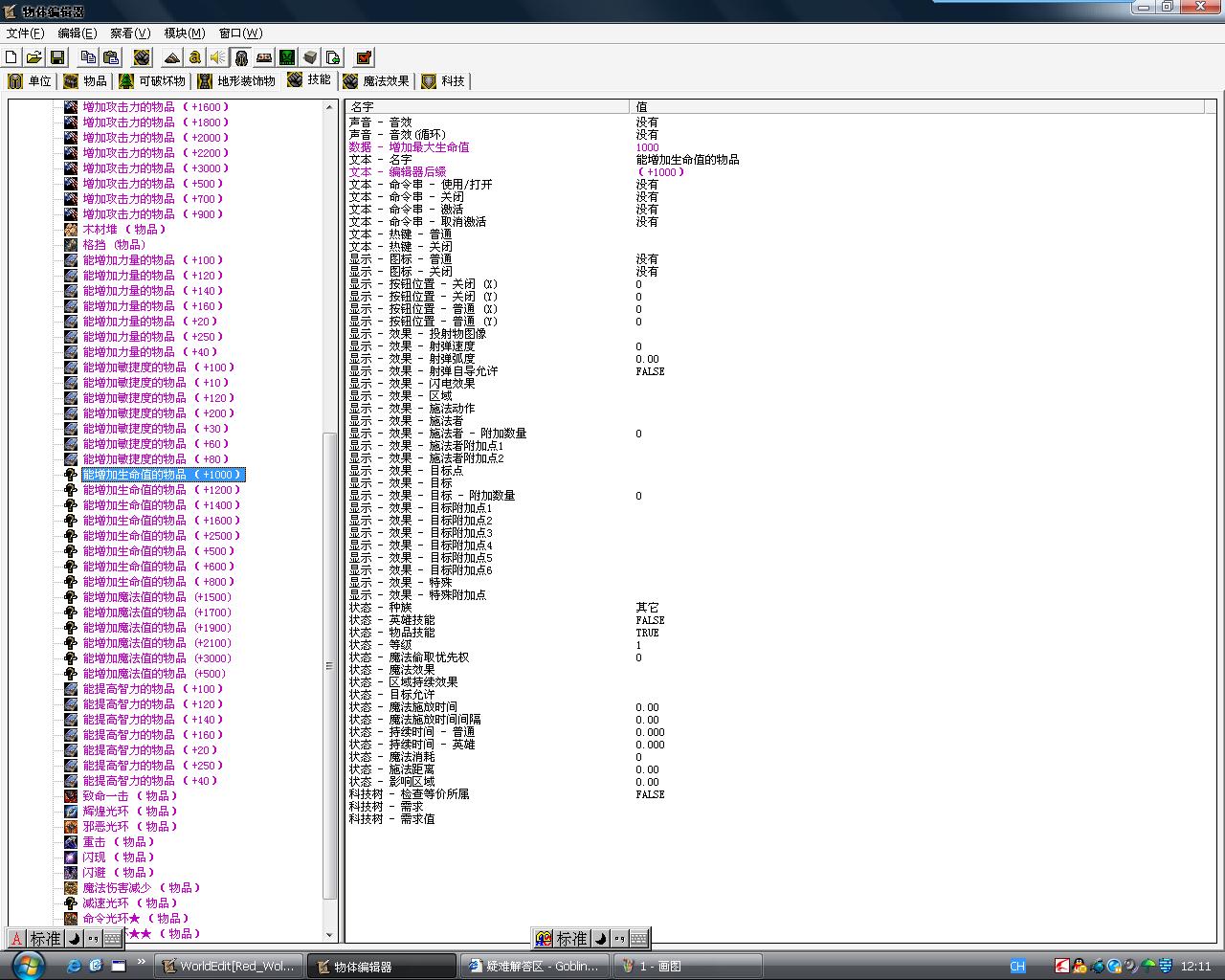Click the icon beside 邪恶光环 (物品)
This screenshot has height=980, width=1225.
point(71,827)
